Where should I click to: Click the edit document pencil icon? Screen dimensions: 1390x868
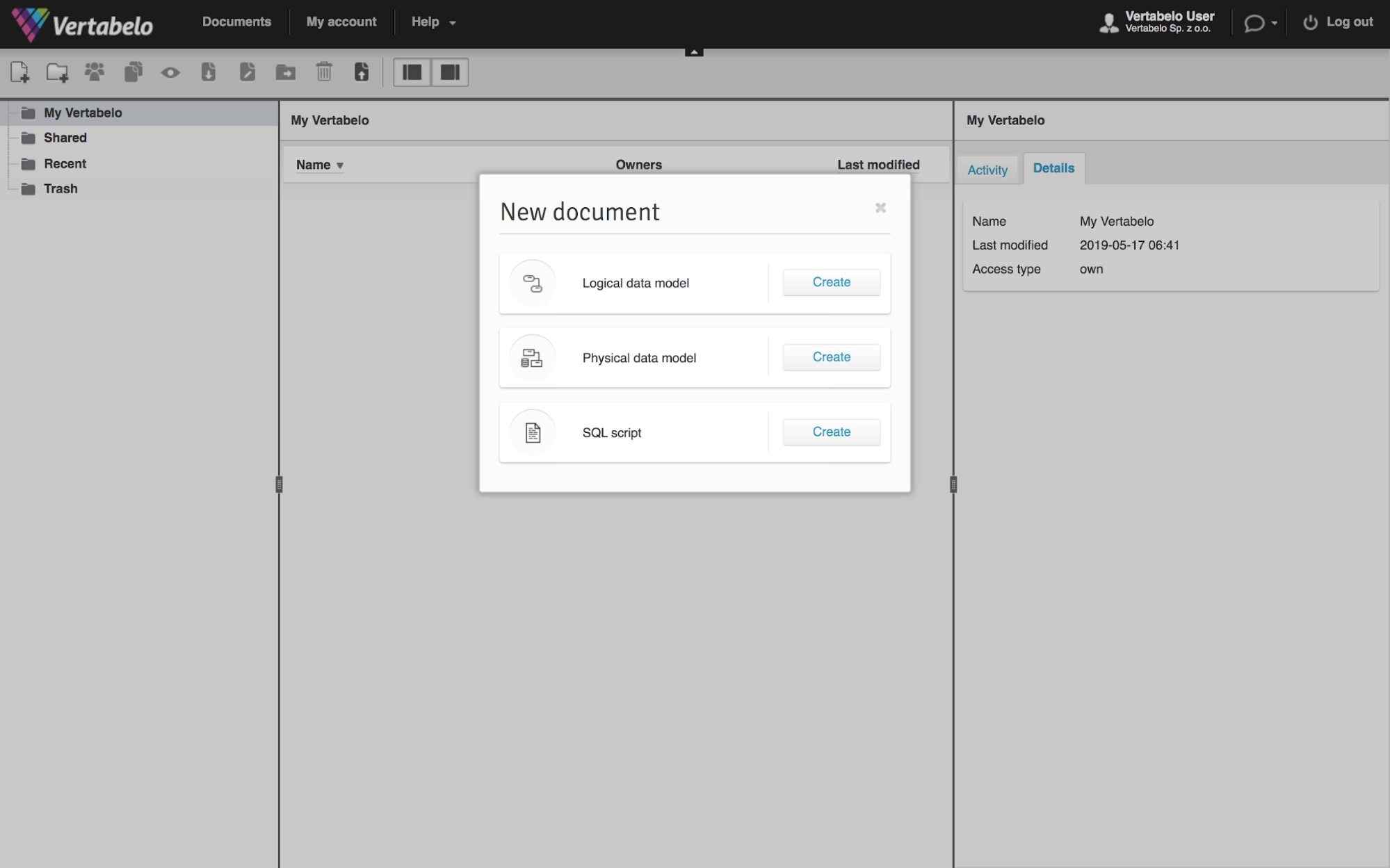[x=248, y=72]
